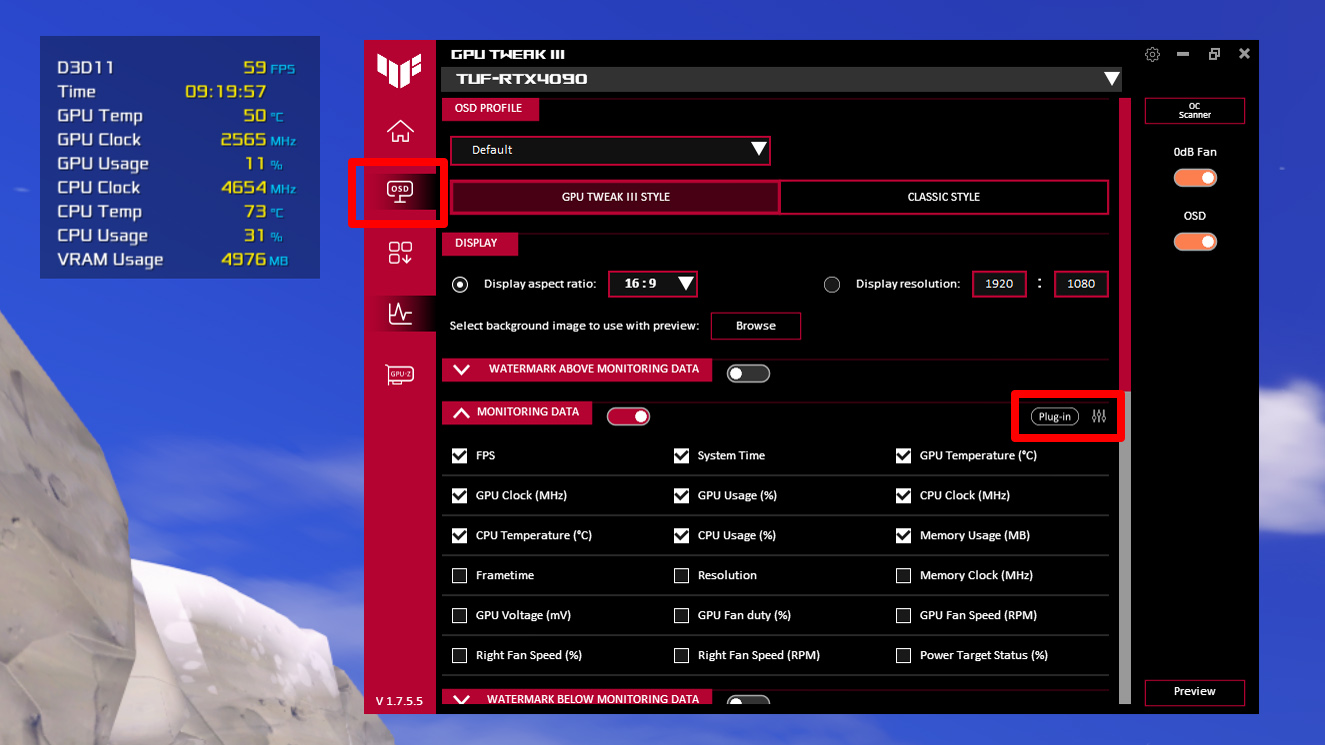Open the Home page in sidebar
Viewport: 1325px width, 745px height.
point(400,131)
